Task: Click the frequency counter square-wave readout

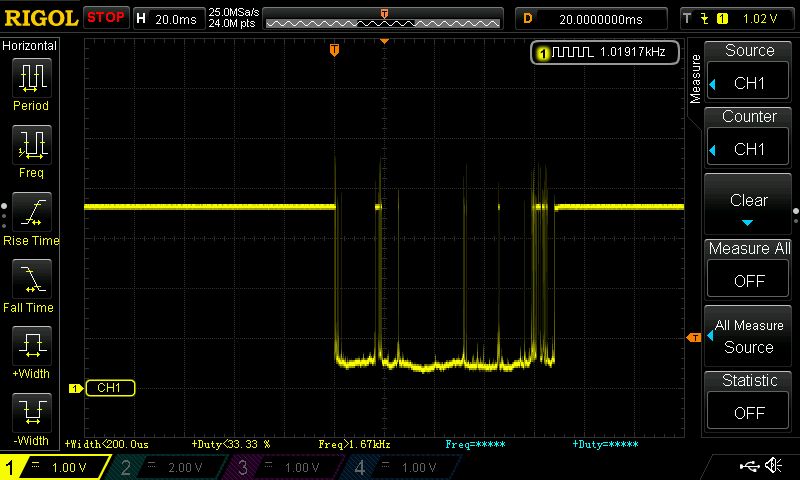Action: [x=605, y=53]
